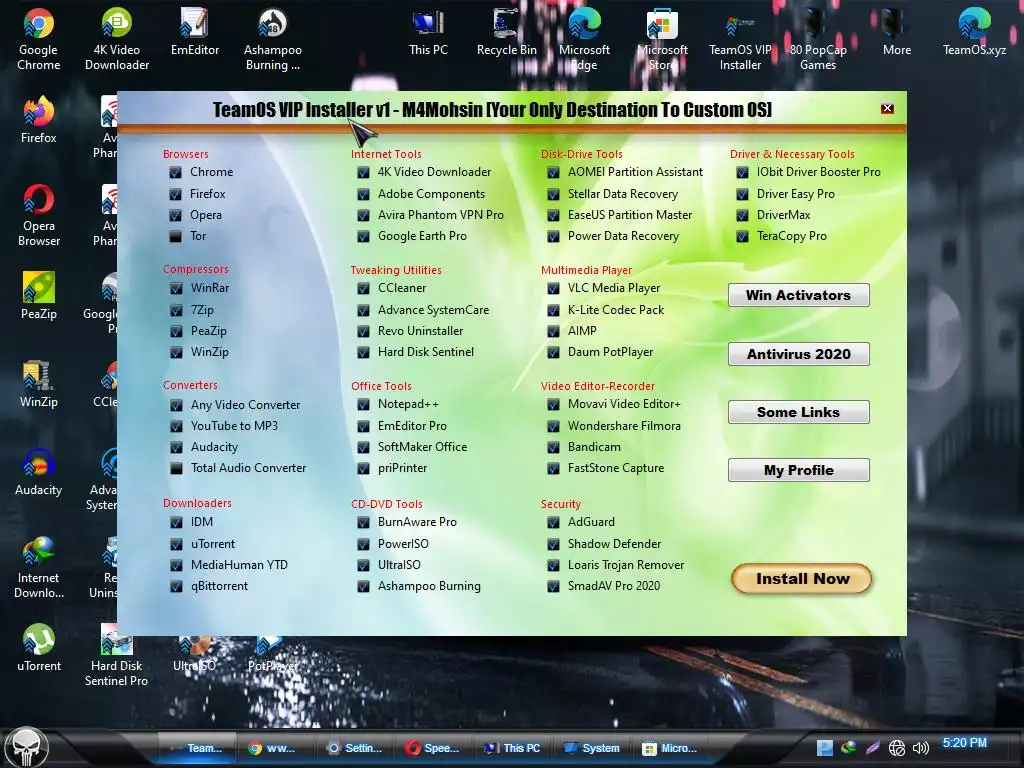1024x768 pixels.
Task: Switch to Settings taskbar item
Action: click(354, 748)
